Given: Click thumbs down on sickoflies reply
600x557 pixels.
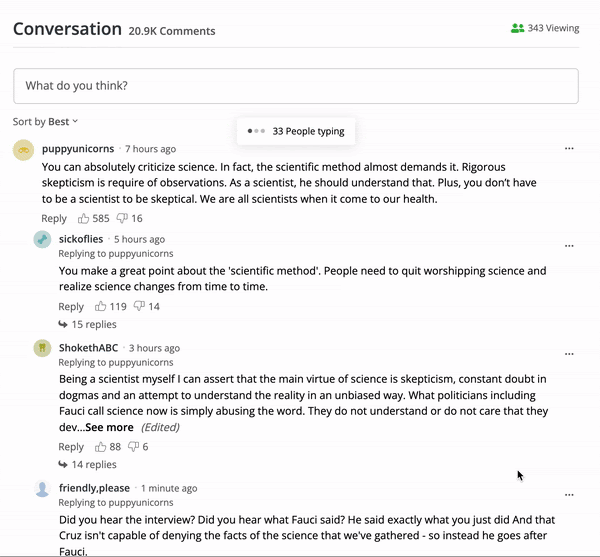Looking at the screenshot, I should [x=139, y=306].
